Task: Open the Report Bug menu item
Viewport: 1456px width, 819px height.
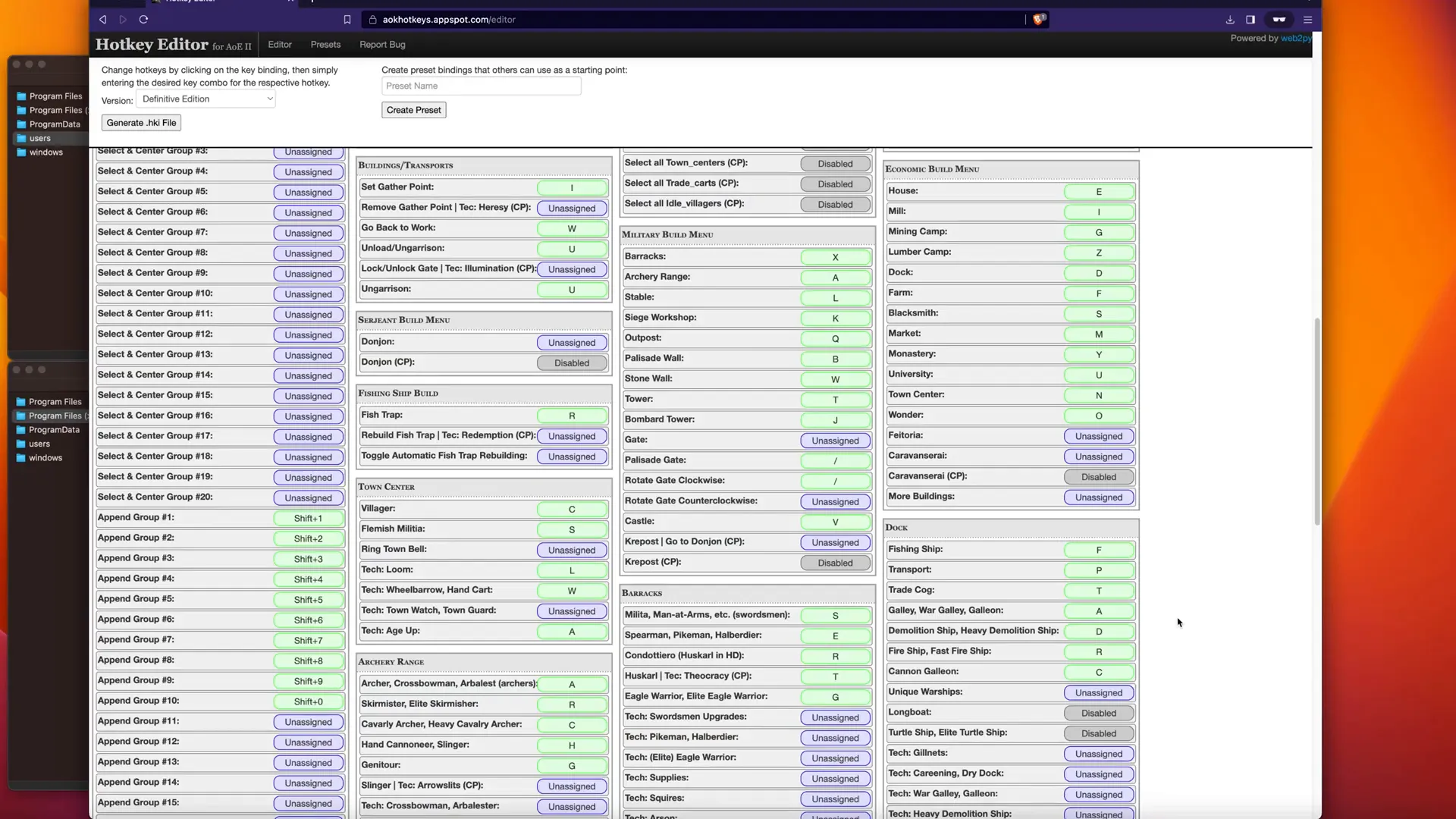Action: [382, 45]
